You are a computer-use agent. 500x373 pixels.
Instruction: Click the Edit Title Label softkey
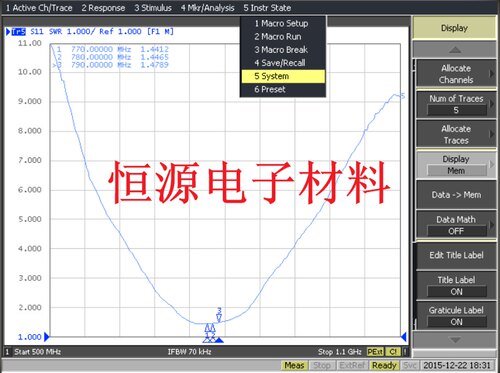click(x=455, y=255)
